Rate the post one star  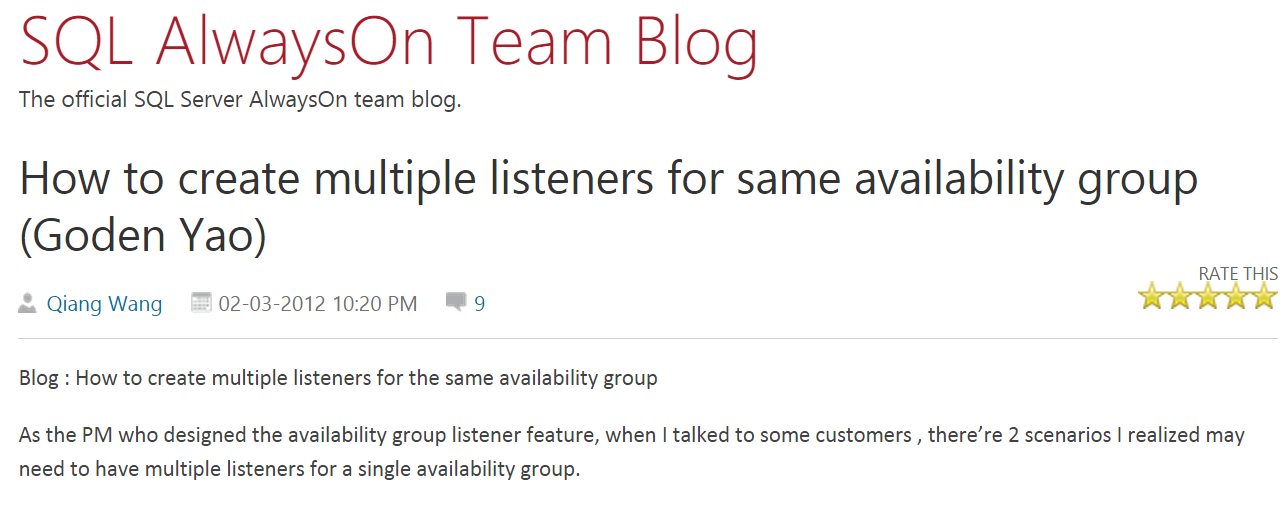(x=1152, y=297)
